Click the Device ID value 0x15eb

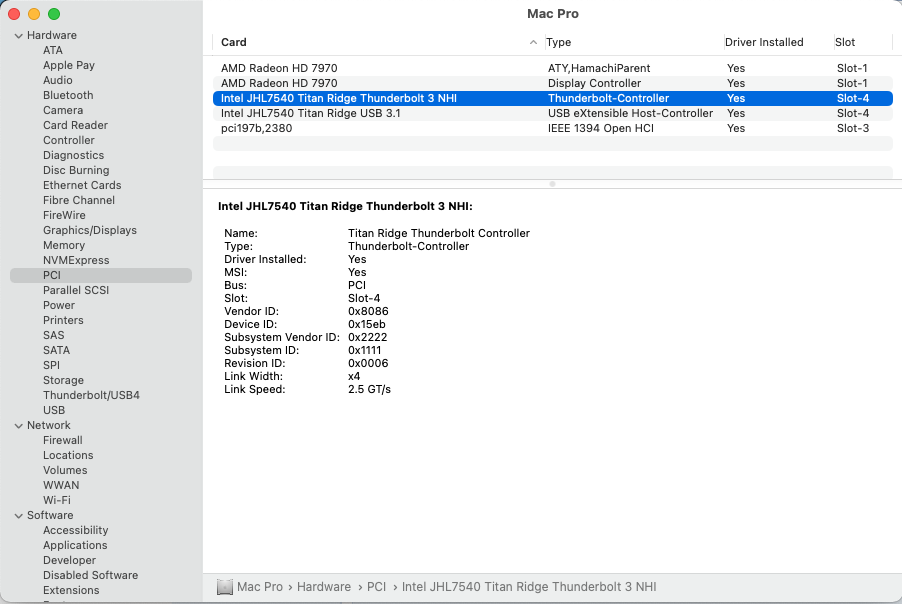coord(366,324)
